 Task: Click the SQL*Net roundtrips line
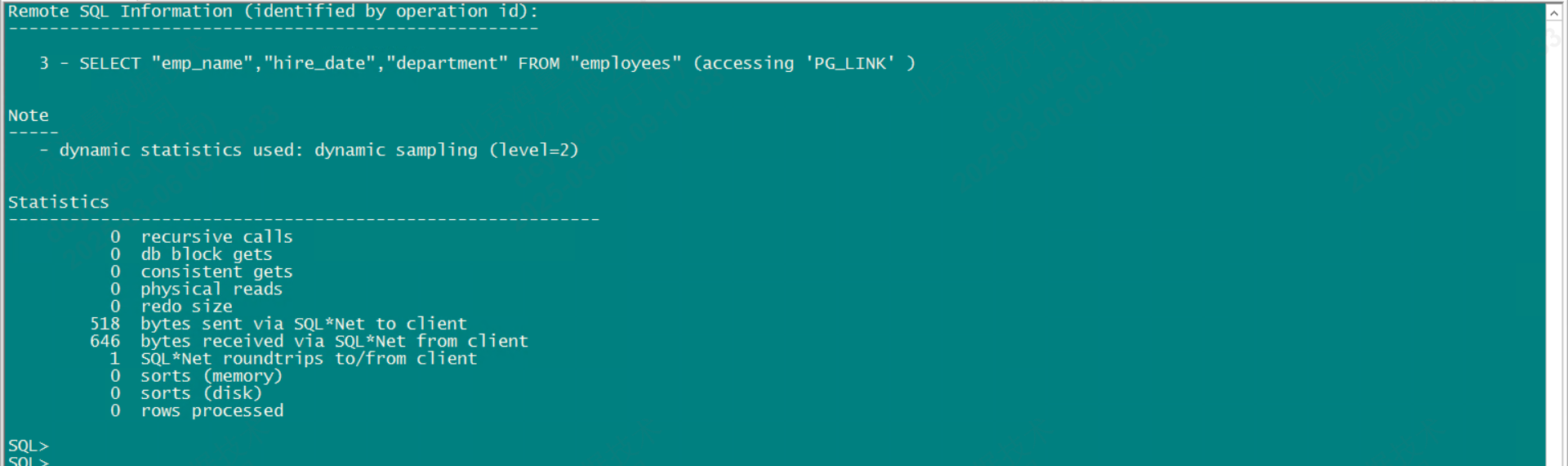308,359
